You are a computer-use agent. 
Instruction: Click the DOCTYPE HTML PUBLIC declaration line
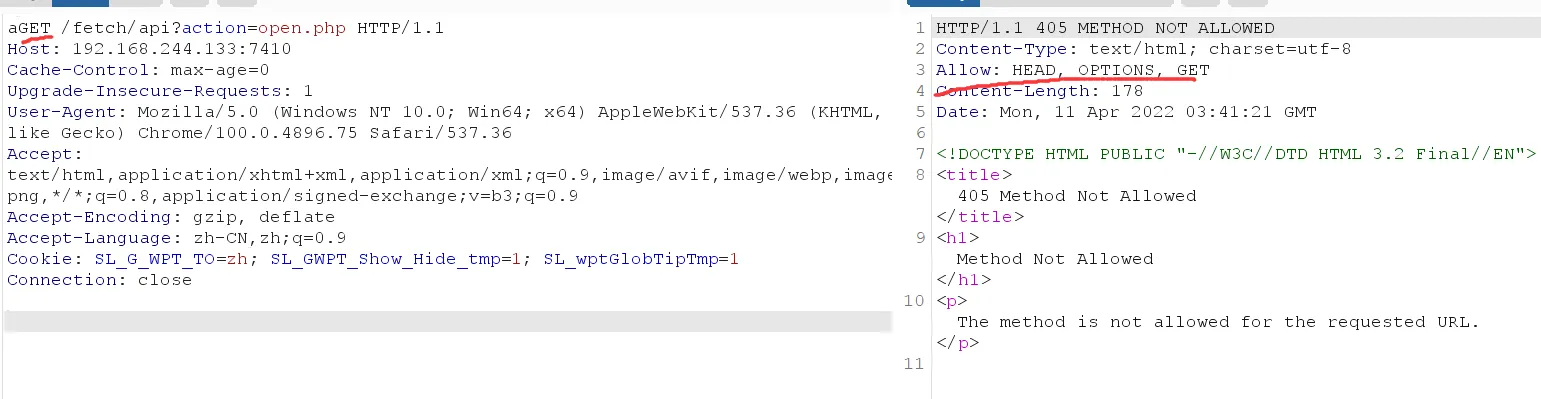pos(1235,154)
